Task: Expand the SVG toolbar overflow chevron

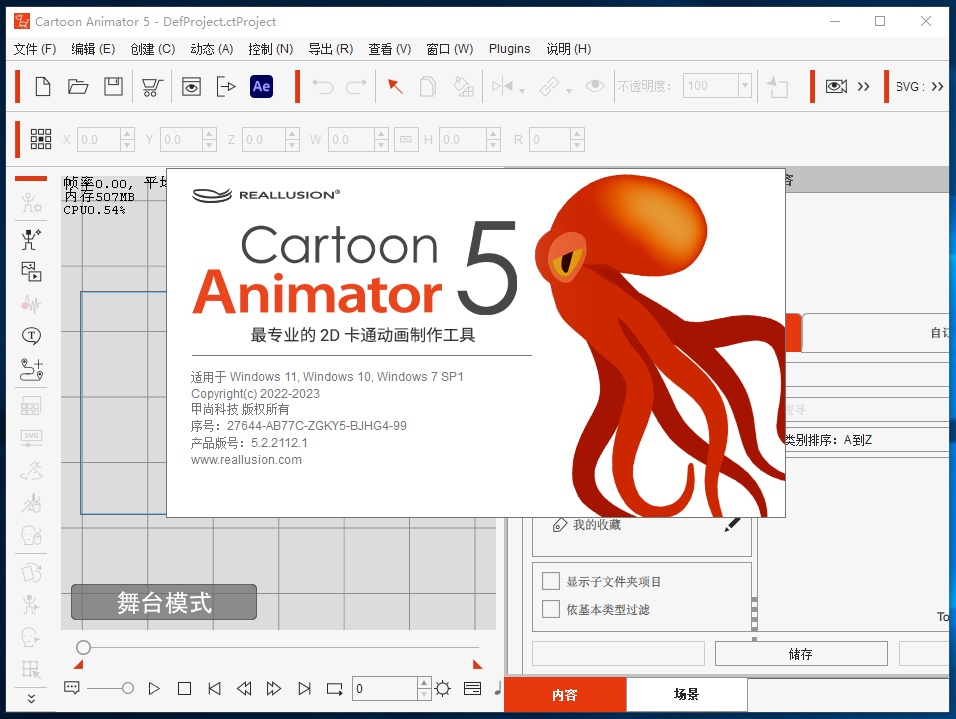Action: [937, 87]
